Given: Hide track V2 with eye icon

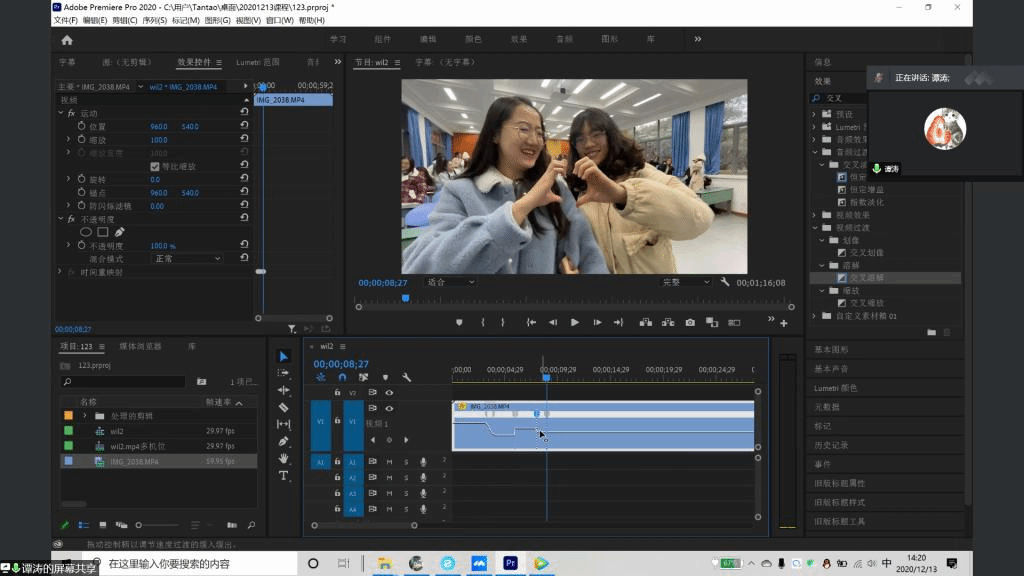Looking at the screenshot, I should [x=389, y=393].
